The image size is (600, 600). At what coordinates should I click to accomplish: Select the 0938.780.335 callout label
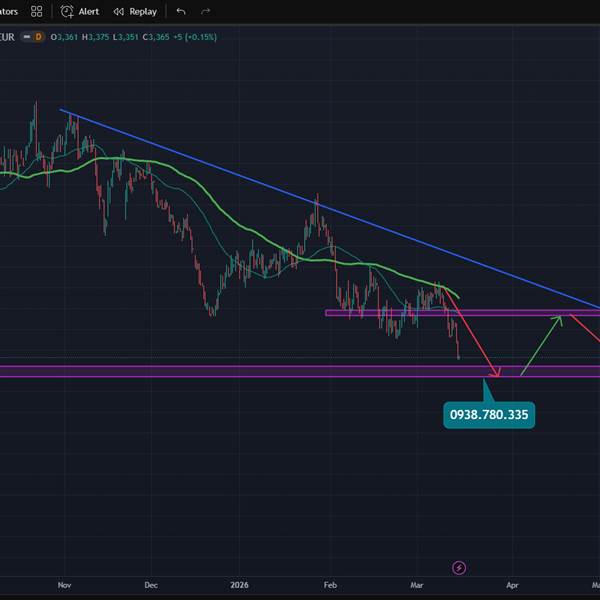(489, 415)
